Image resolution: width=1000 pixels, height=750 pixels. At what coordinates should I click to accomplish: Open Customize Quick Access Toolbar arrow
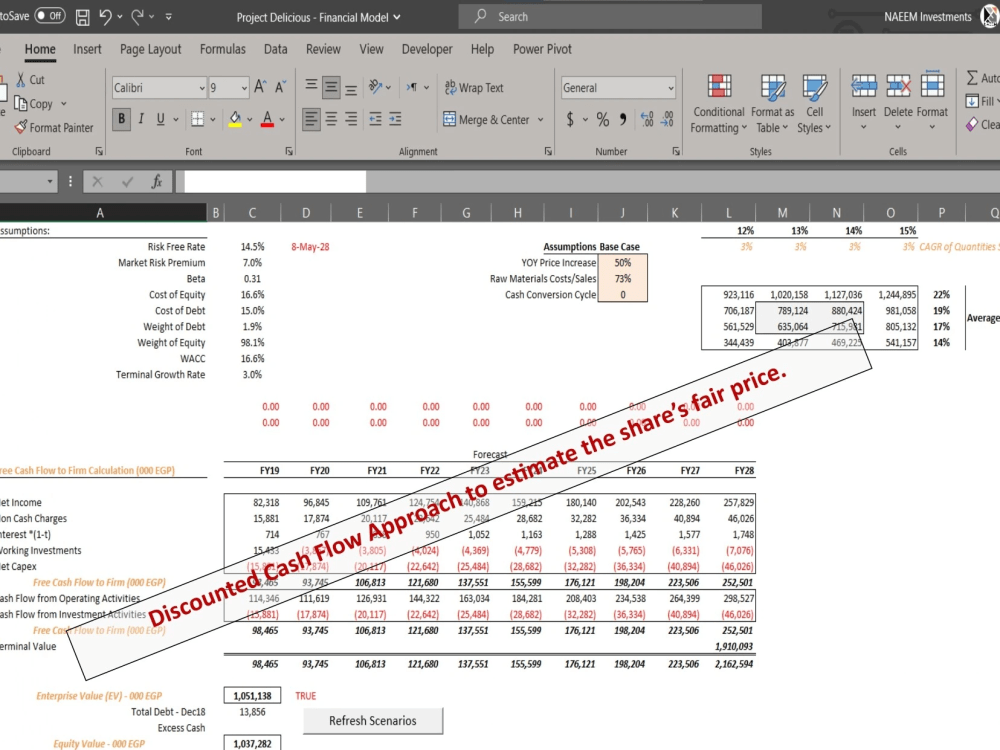168,17
